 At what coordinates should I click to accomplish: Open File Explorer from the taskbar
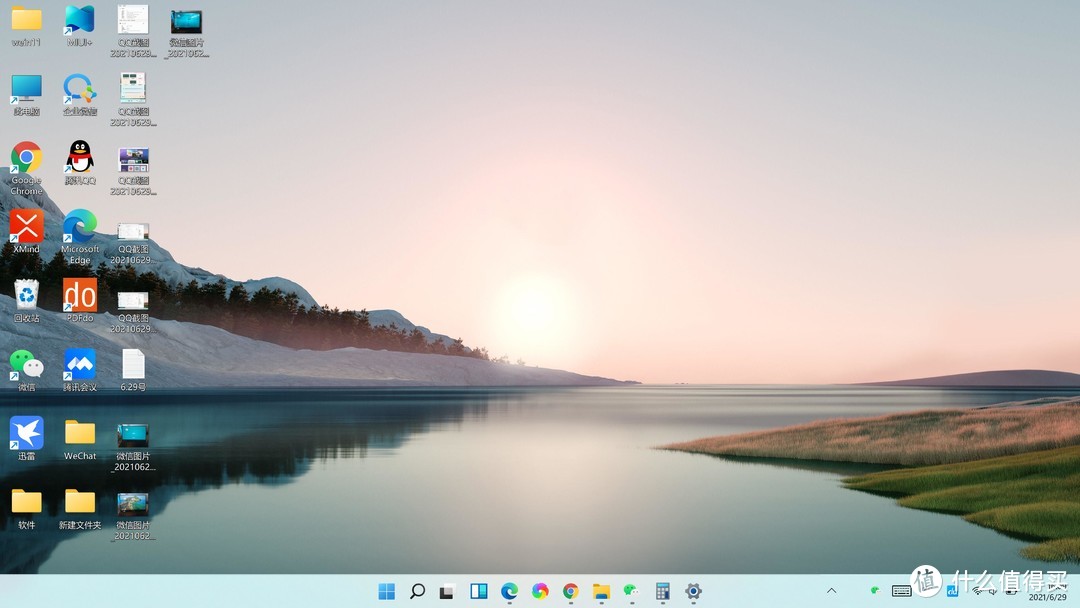(601, 591)
